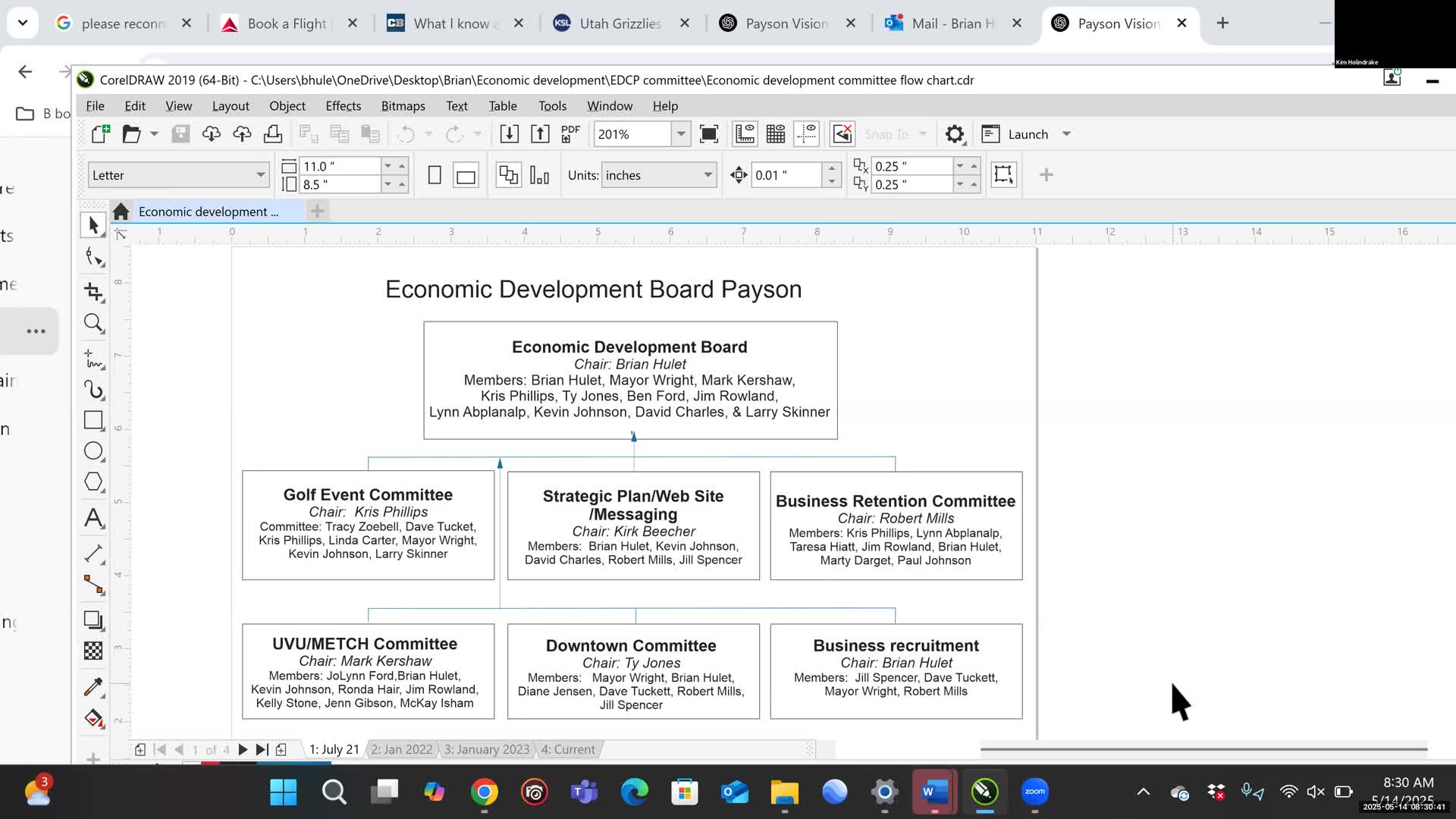Click the nudge distance 0.01" field
The width and height of the screenshot is (1456, 819).
pos(786,175)
